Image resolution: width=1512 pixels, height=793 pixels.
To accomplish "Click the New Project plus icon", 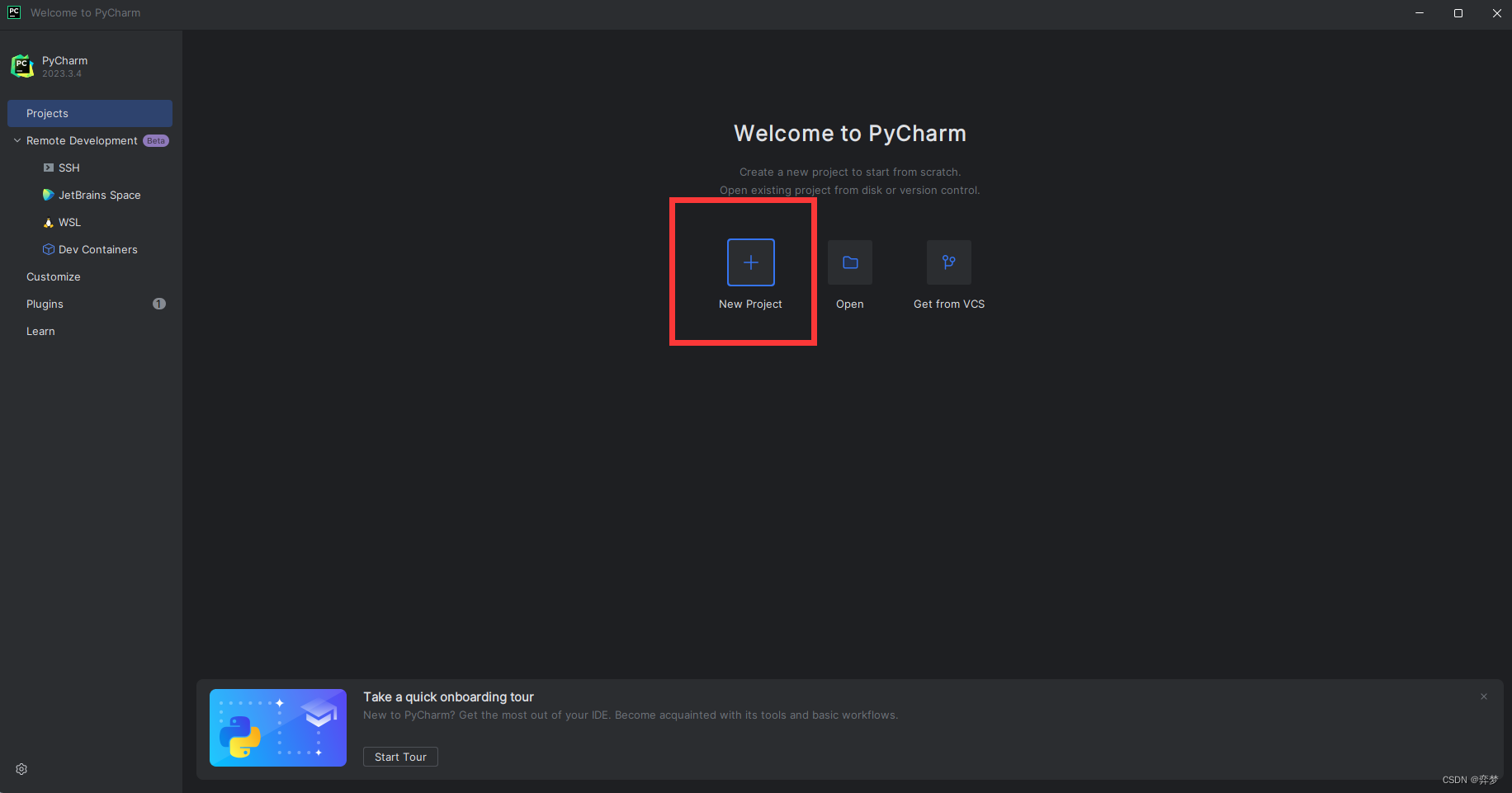I will click(751, 262).
